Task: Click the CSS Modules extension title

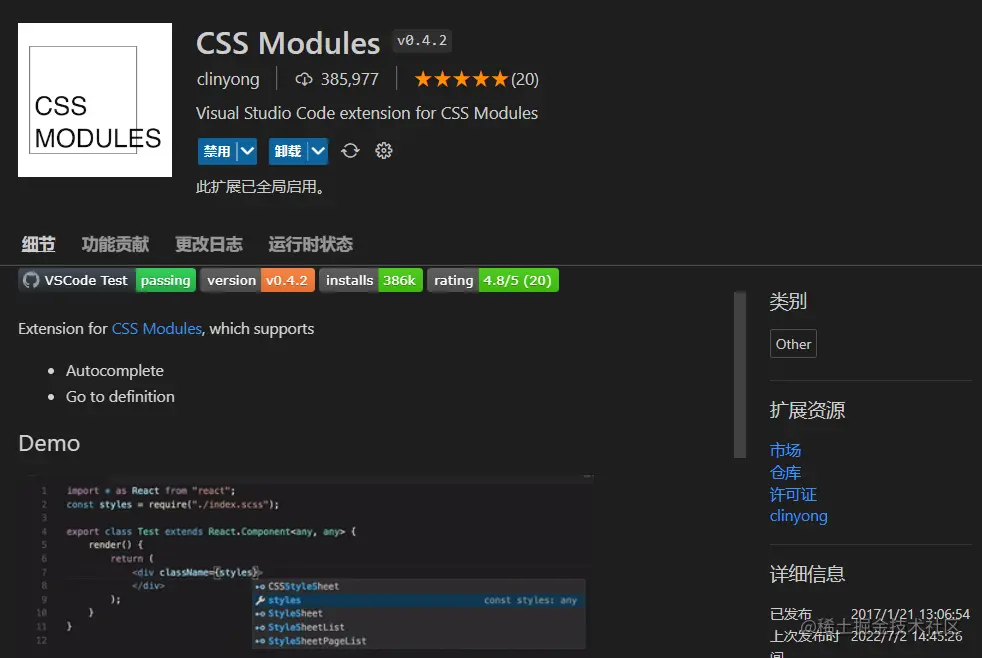Action: click(288, 43)
